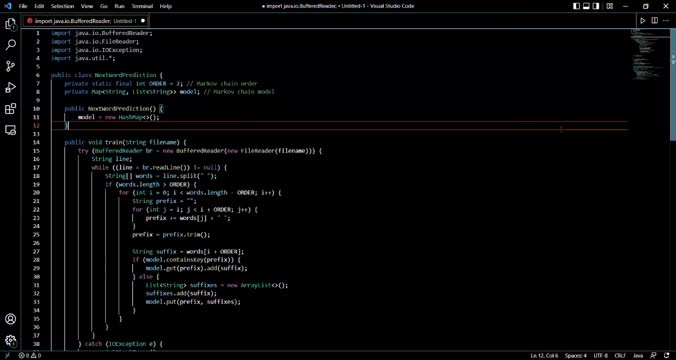Screen dimensions: 676x360
Task: Open the Remote Explorer icon
Action: (10, 130)
